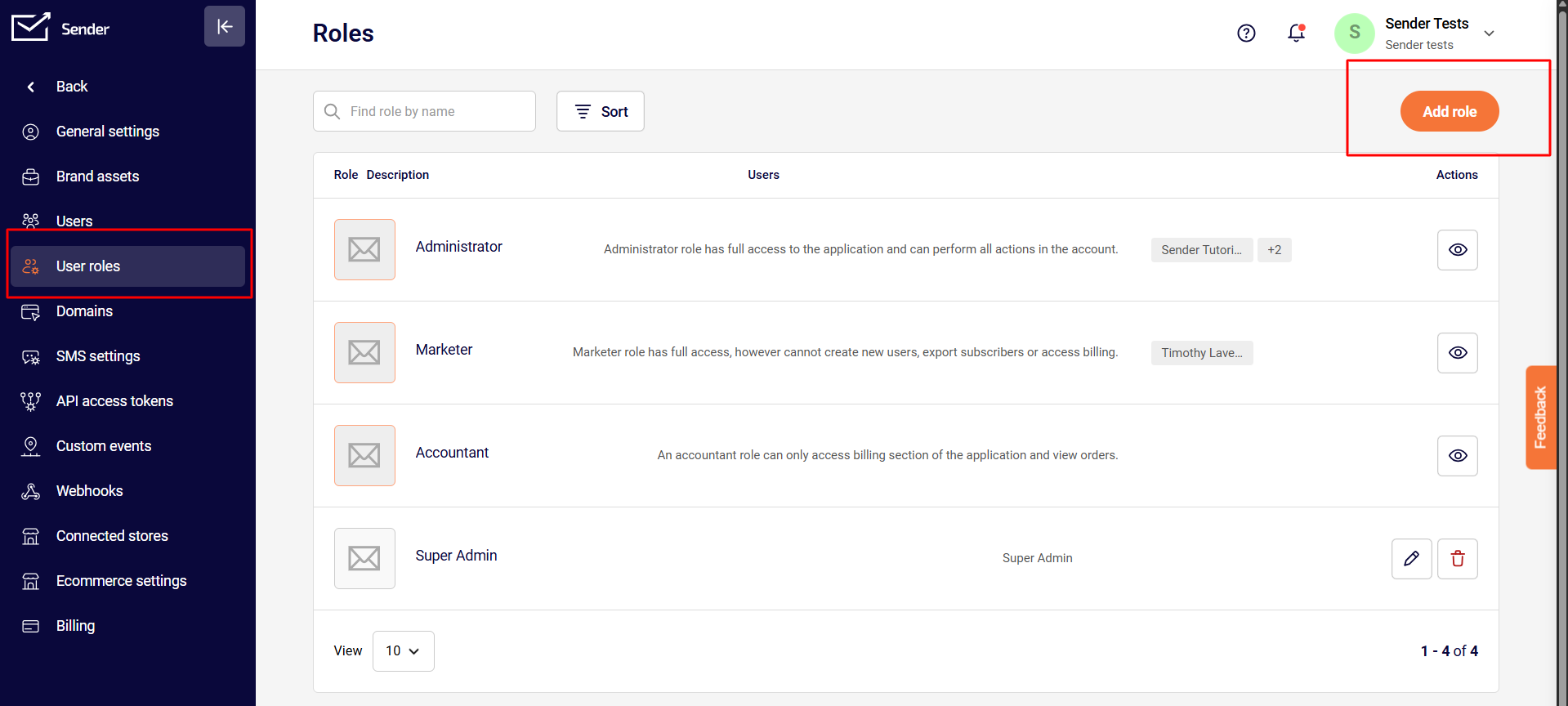Open Ecommerce settings
The height and width of the screenshot is (706, 1568).
127,581
